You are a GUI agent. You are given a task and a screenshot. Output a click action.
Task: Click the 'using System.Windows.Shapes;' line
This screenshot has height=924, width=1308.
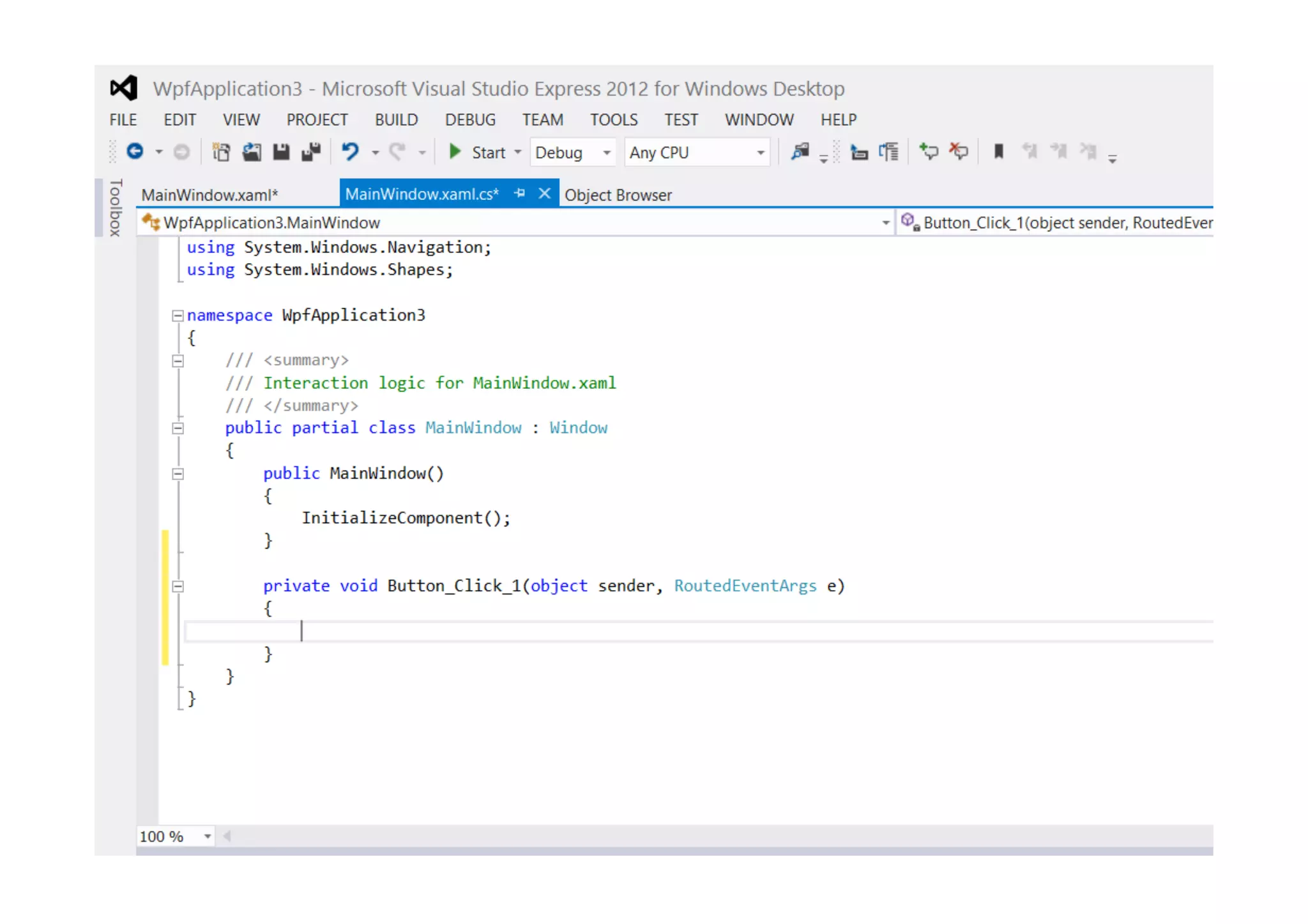(320, 270)
